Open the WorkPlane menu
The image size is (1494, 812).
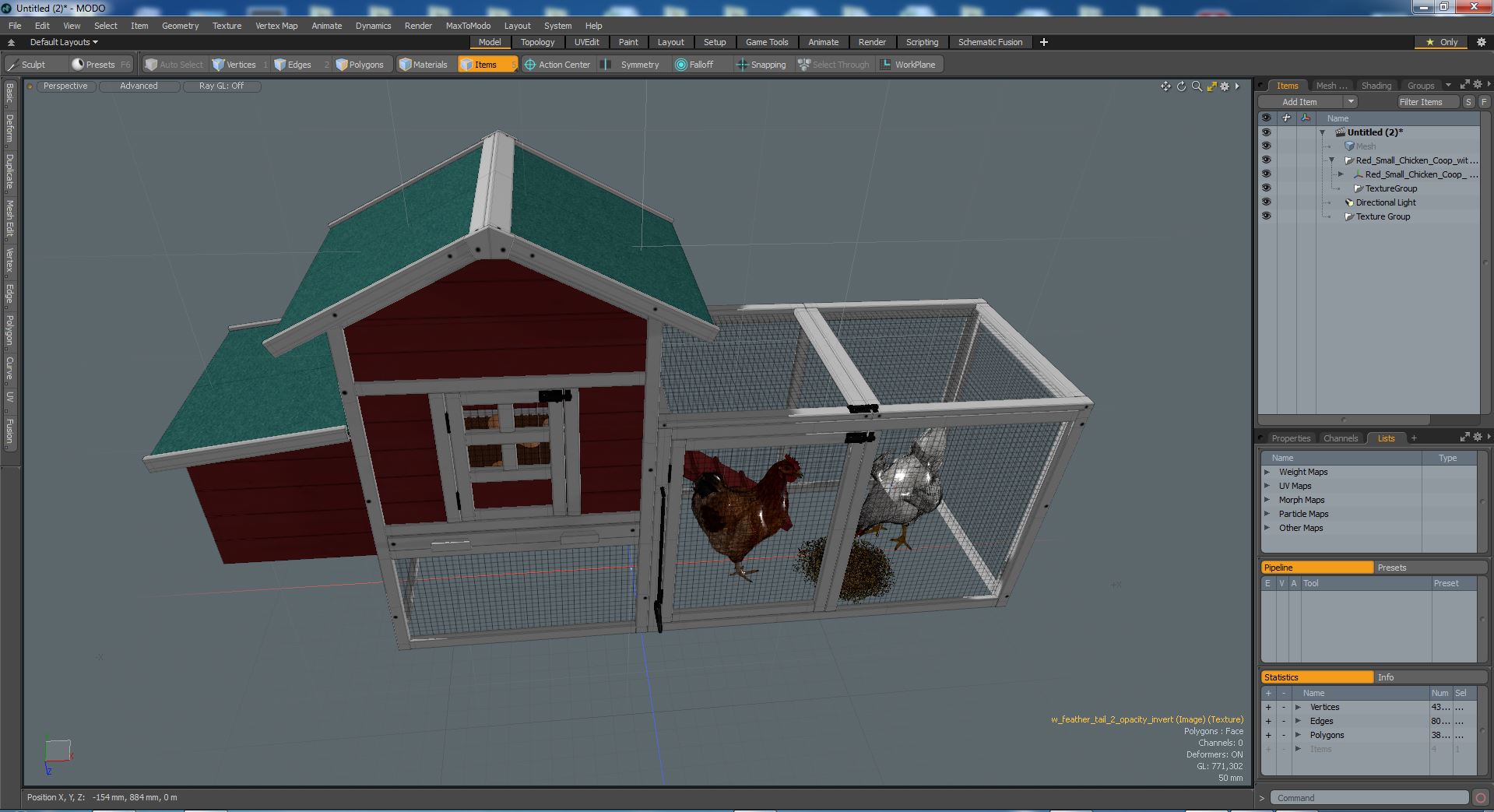909,65
